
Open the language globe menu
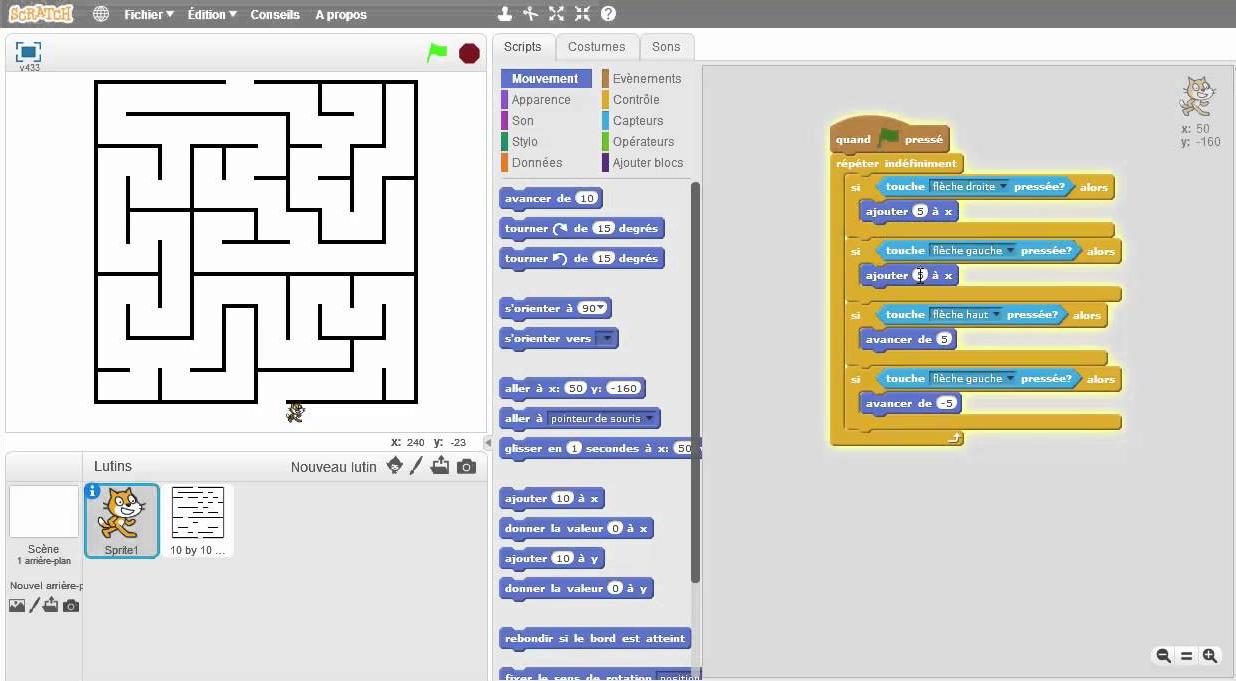click(x=100, y=14)
